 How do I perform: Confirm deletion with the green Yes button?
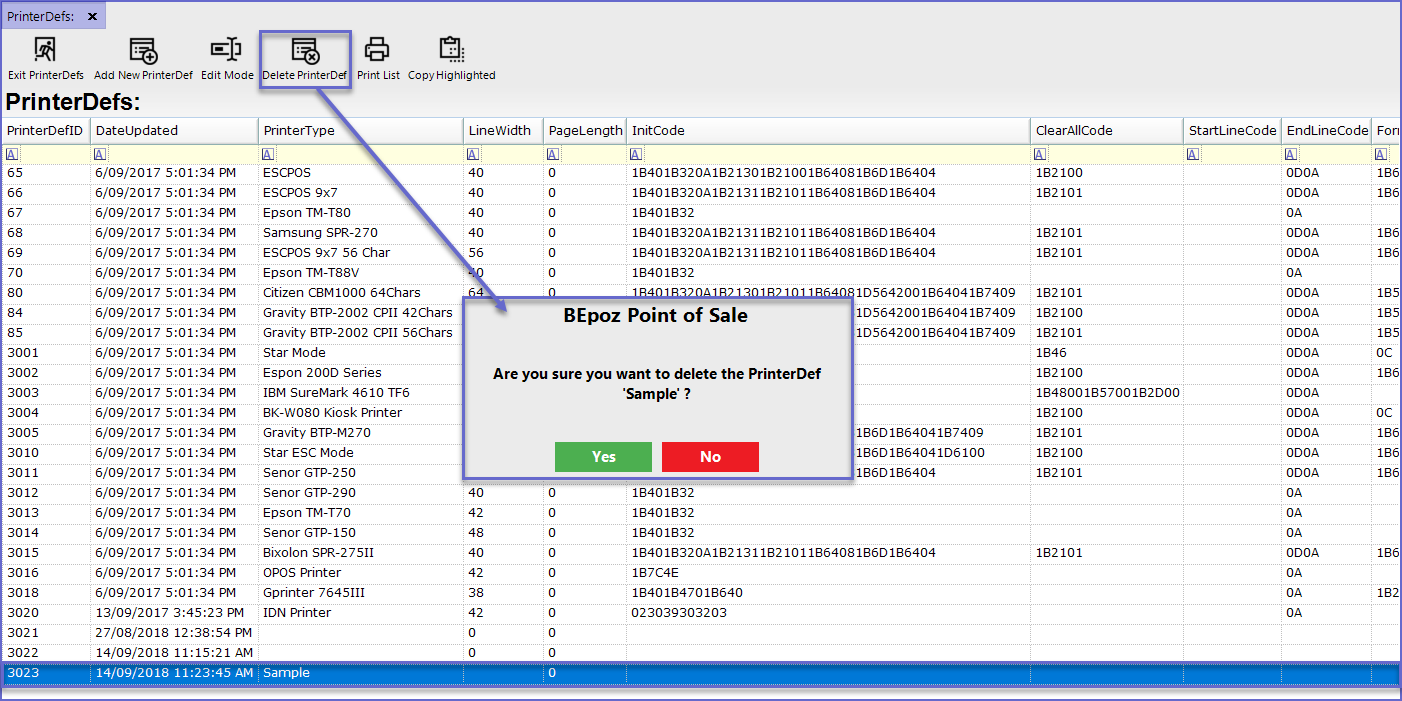tap(603, 457)
